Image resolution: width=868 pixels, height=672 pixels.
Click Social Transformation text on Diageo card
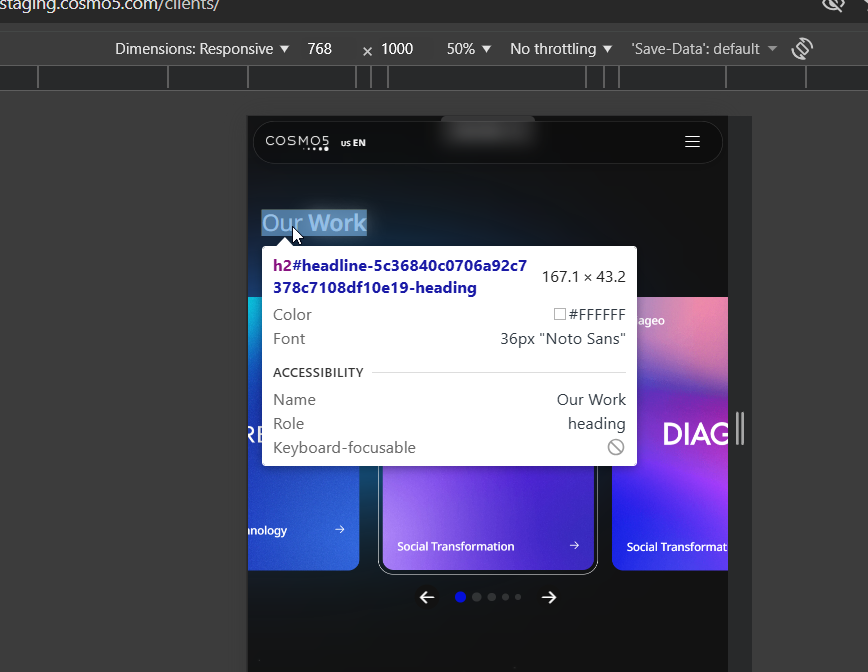[676, 547]
